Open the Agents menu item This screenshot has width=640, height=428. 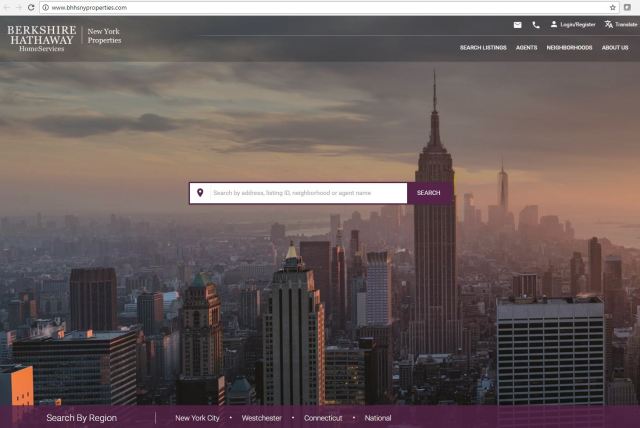click(526, 48)
